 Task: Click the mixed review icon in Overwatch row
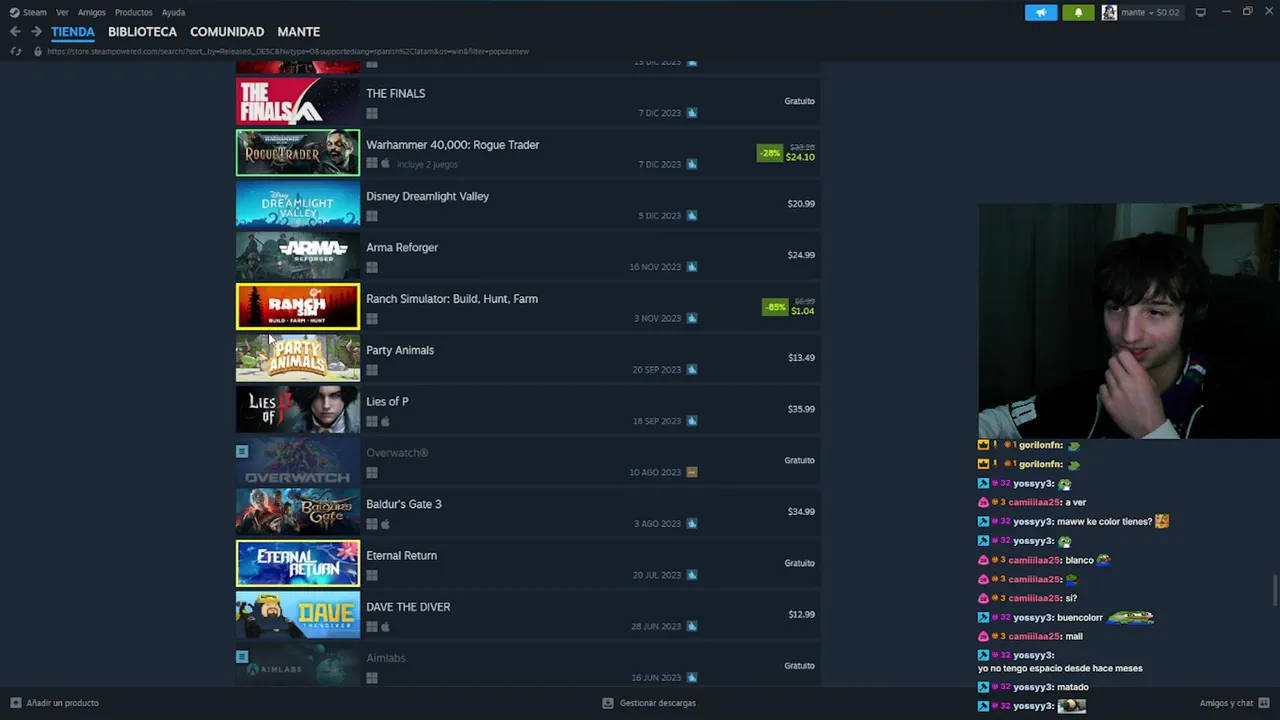[x=692, y=472]
